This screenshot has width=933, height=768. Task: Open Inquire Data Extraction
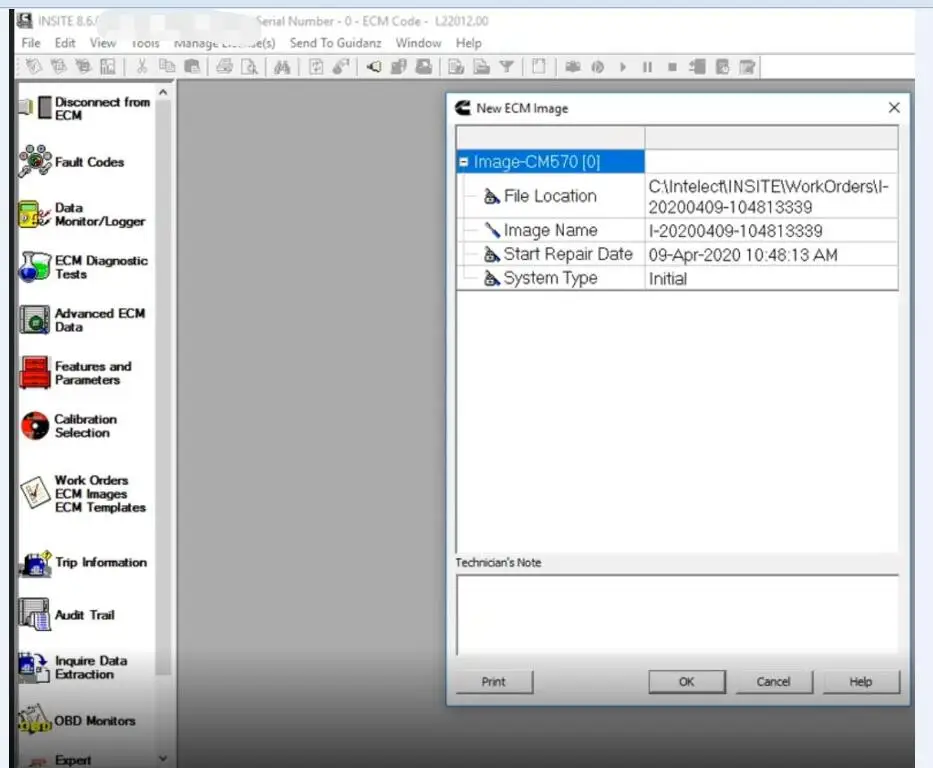pyautogui.click(x=73, y=667)
